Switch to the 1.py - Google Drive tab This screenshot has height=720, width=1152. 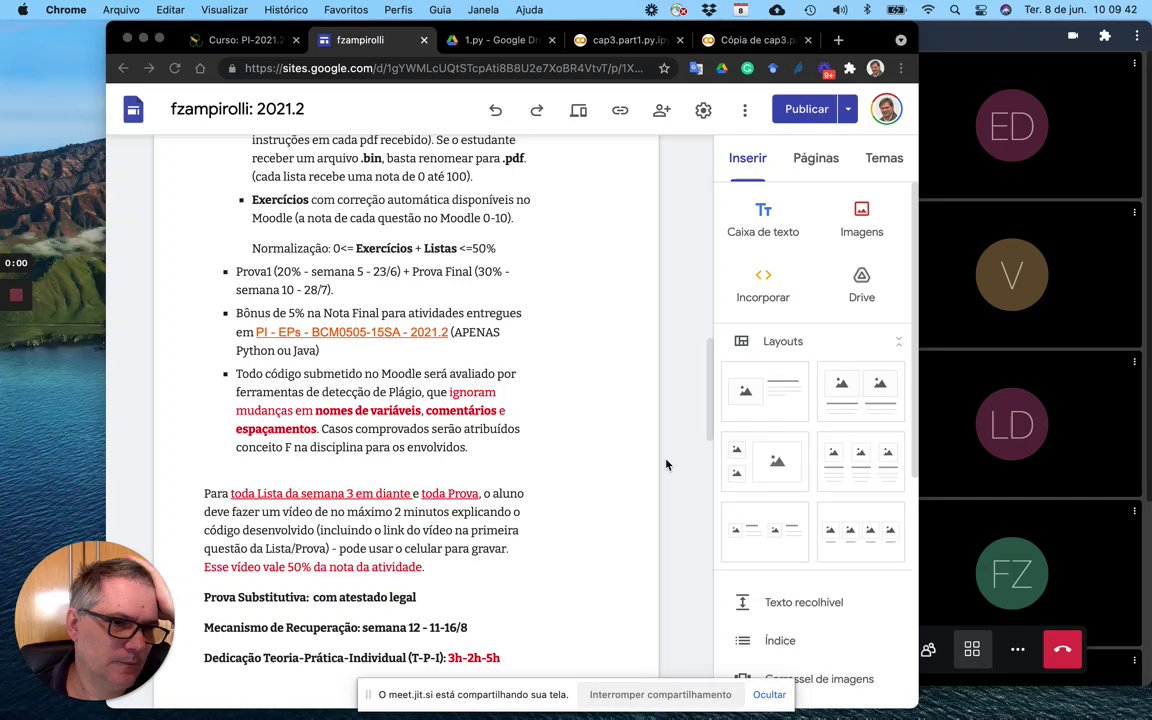500,40
